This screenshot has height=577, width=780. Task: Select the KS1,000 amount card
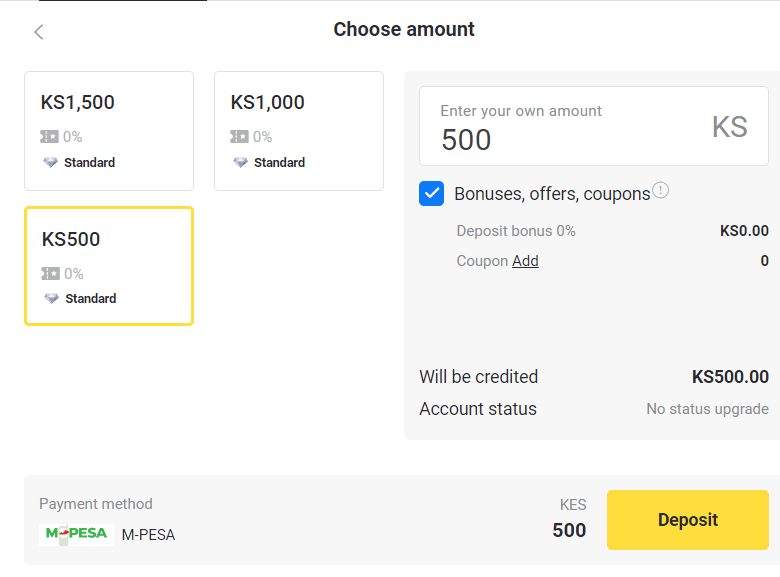click(x=299, y=131)
